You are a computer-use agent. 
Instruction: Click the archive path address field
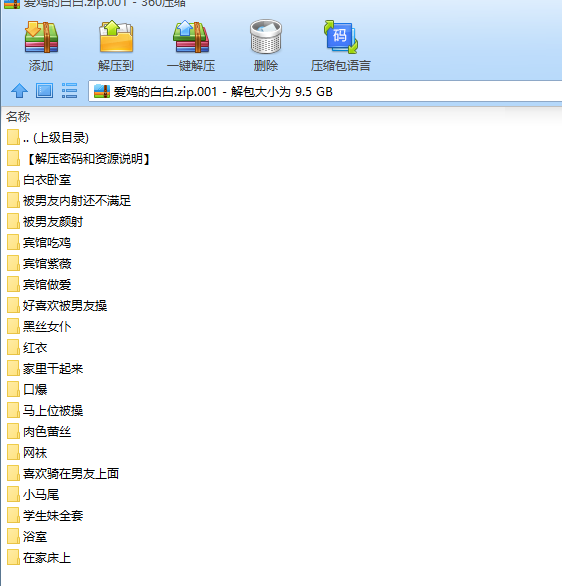(x=325, y=91)
